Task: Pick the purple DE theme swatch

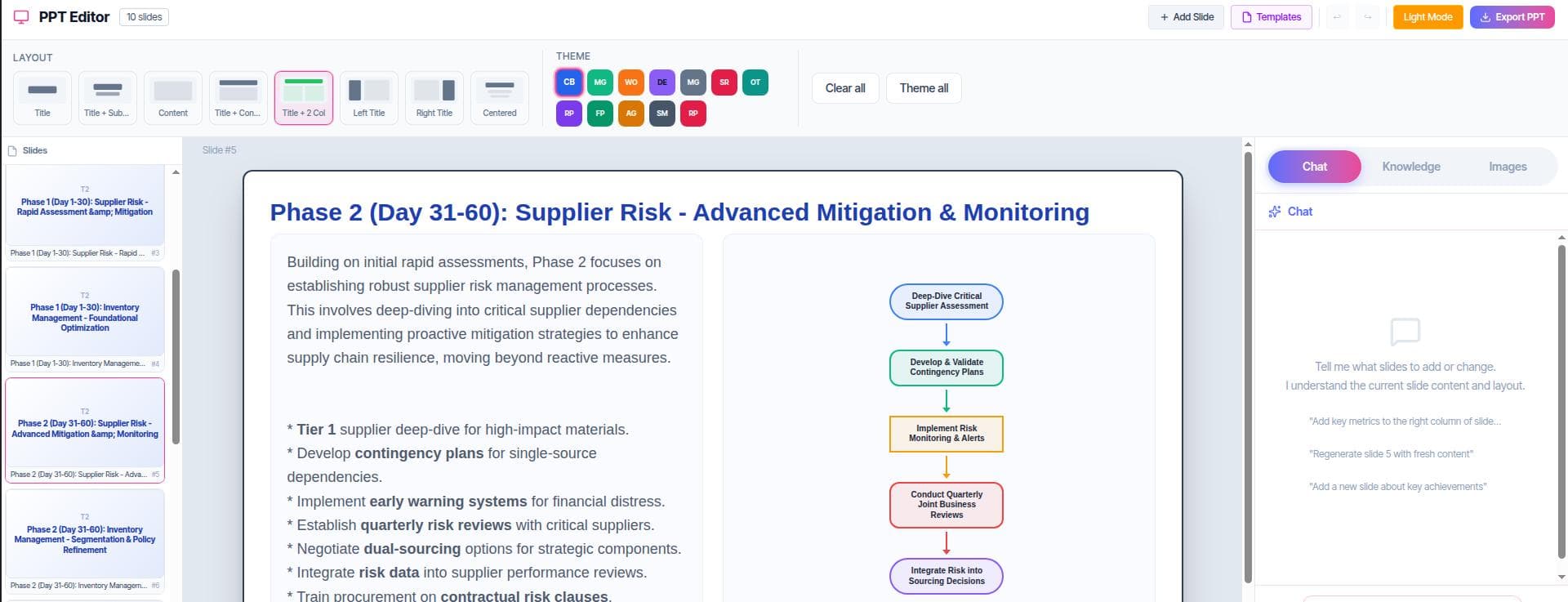Action: point(662,82)
